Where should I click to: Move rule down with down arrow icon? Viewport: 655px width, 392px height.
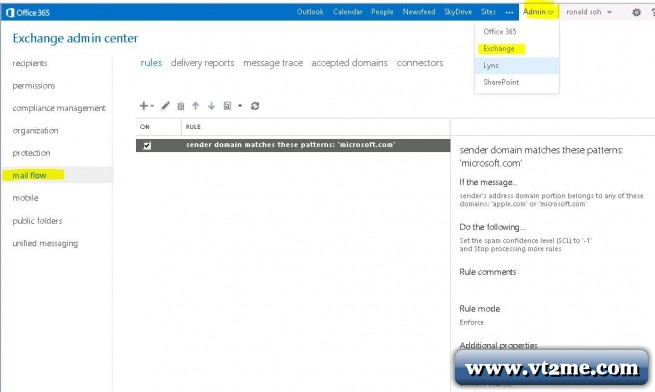coord(211,106)
